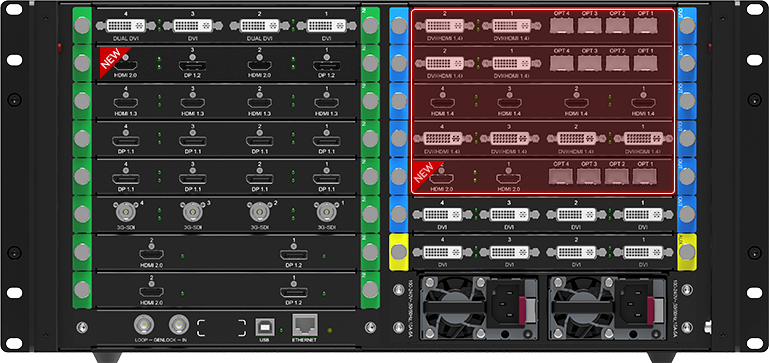Image resolution: width=769 pixels, height=363 pixels.
Task: Click the NEW-tagged HDMI 2.0 output port
Action: [x=442, y=179]
